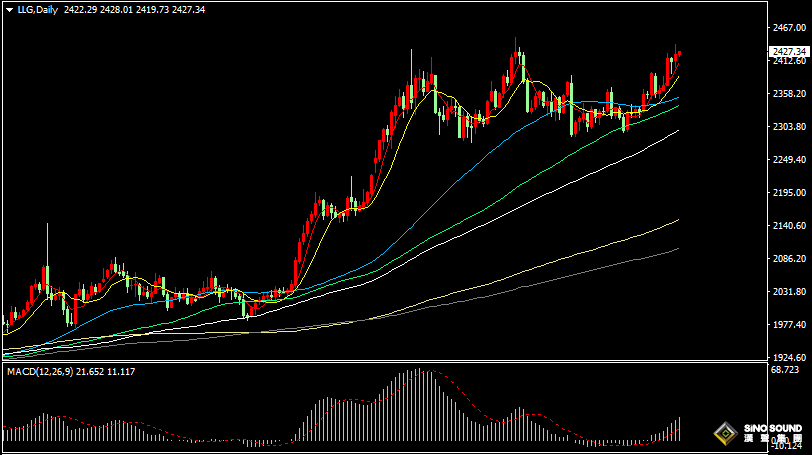Click the 68.723 MACD scale value
Screen dimensions: 812x455
click(x=787, y=371)
